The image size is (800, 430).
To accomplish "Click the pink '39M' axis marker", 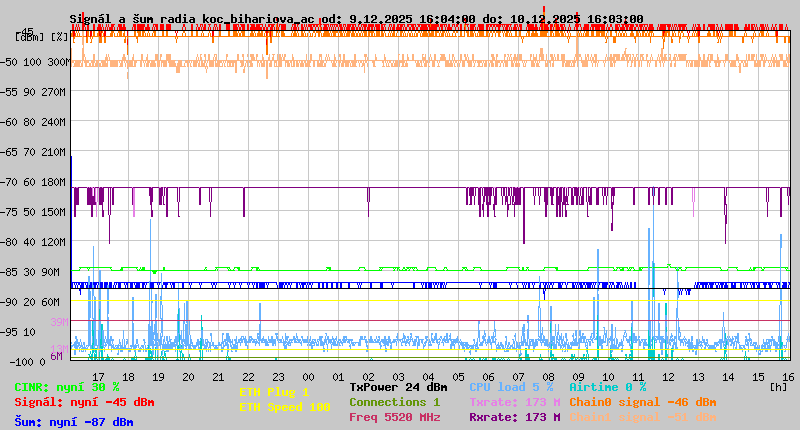I will (x=59, y=322).
